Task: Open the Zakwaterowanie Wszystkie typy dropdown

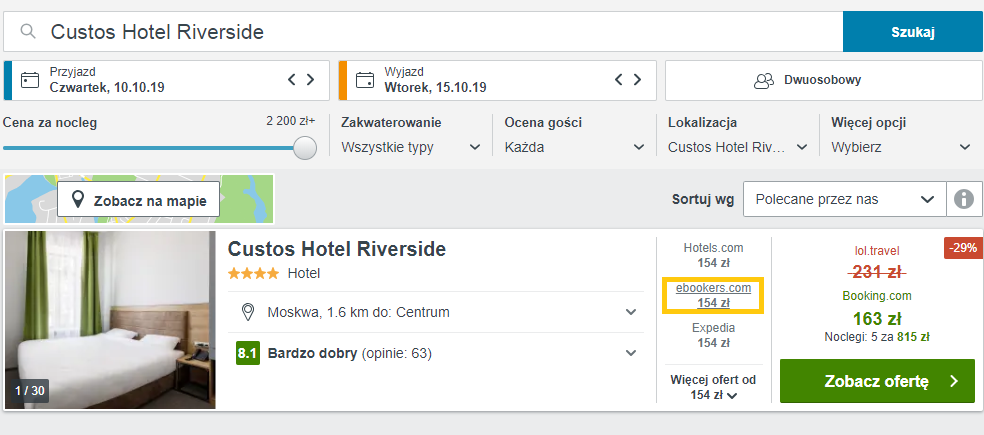Action: coord(411,148)
